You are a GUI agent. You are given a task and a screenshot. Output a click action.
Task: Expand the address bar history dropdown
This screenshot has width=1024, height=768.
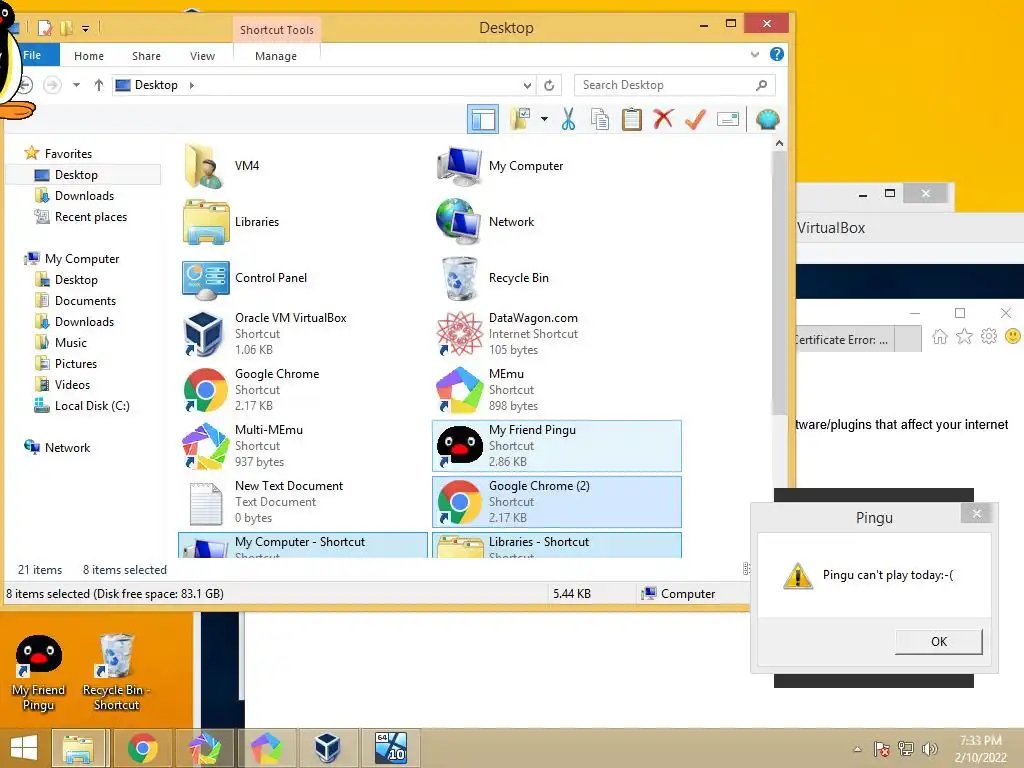527,86
